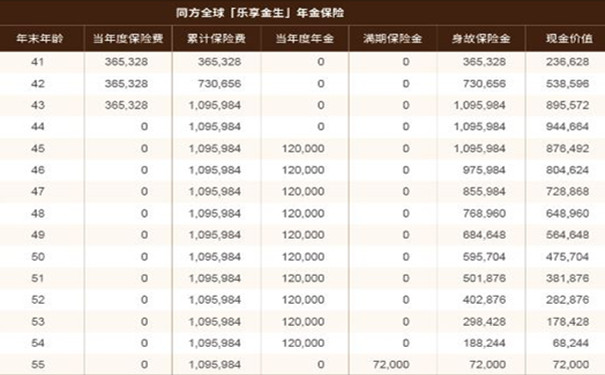Select cash value 475,704
Image resolution: width=605 pixels, height=375 pixels.
(x=568, y=257)
